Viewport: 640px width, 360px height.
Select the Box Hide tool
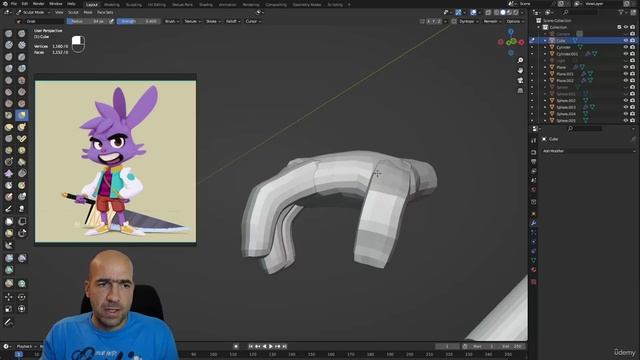22,222
